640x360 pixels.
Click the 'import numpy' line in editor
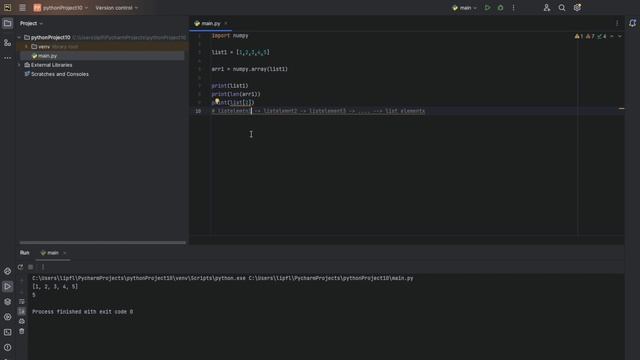[230, 36]
